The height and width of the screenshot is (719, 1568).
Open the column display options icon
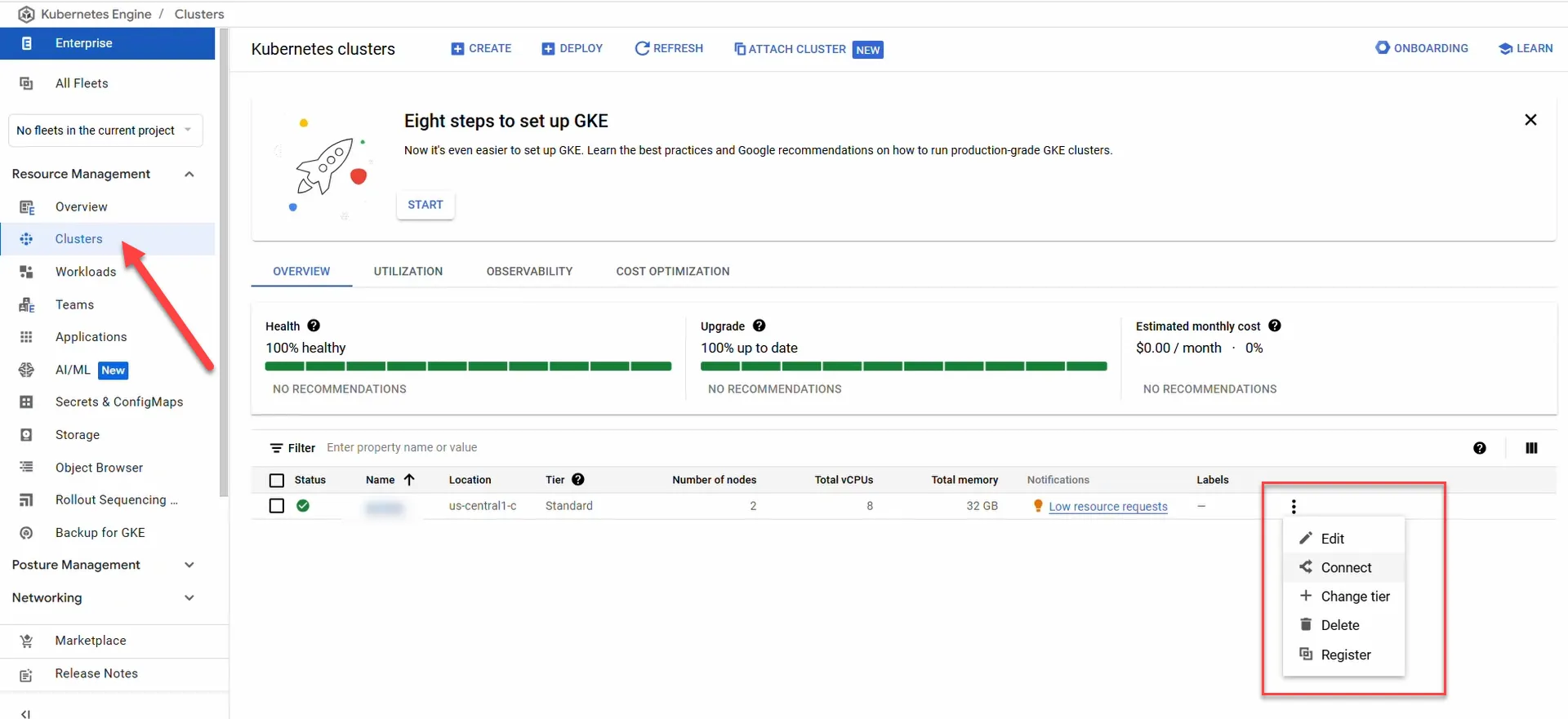pyautogui.click(x=1531, y=448)
